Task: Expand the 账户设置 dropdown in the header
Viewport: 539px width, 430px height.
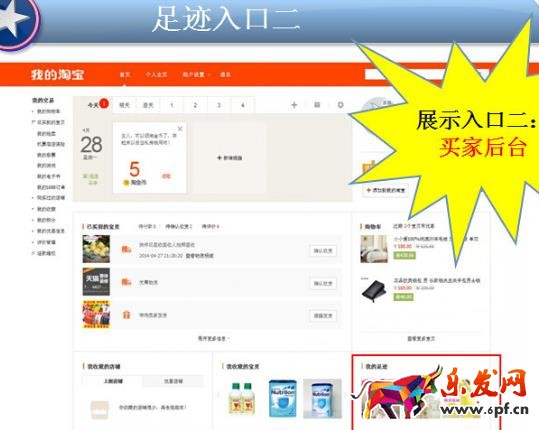Action: pos(195,75)
